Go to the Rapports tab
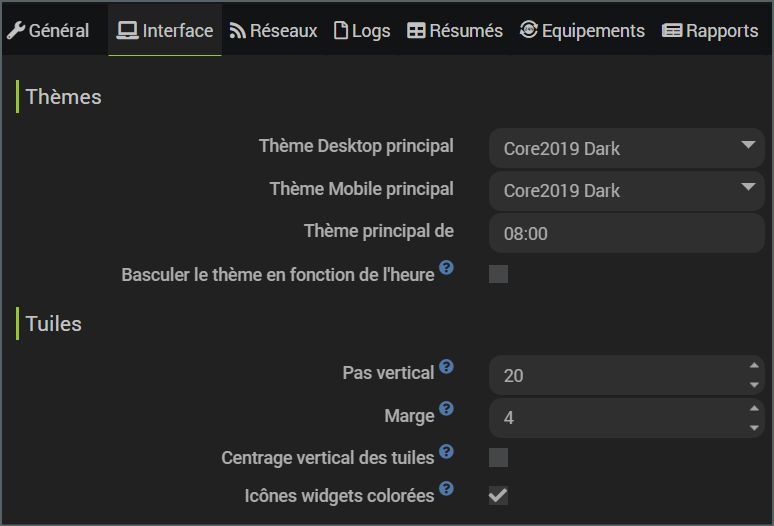The height and width of the screenshot is (526, 774). point(710,31)
